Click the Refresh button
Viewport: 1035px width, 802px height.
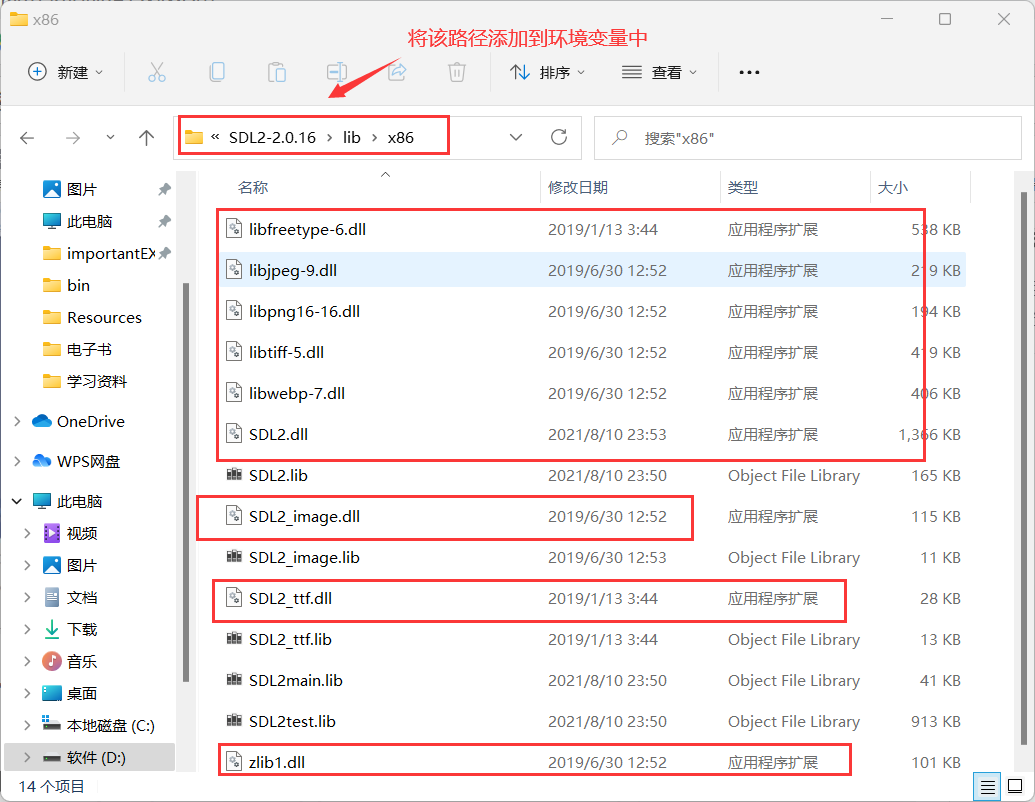(x=559, y=137)
